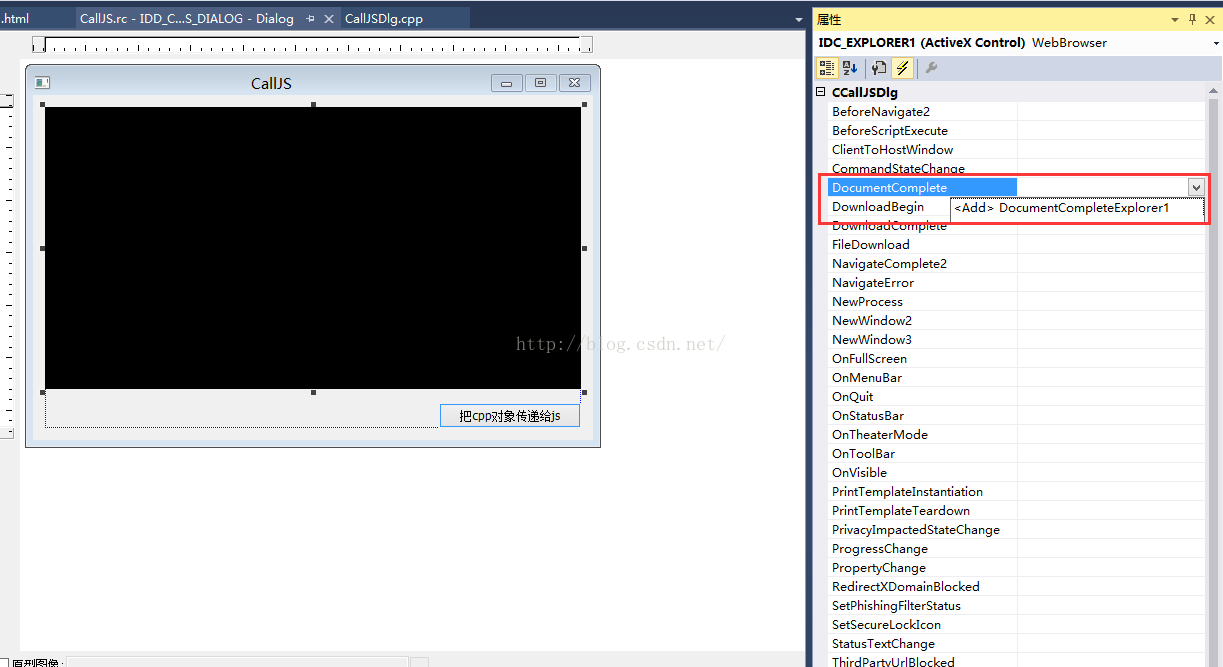Click the 属性 Properties panel title
Image resolution: width=1223 pixels, height=667 pixels.
tap(829, 19)
